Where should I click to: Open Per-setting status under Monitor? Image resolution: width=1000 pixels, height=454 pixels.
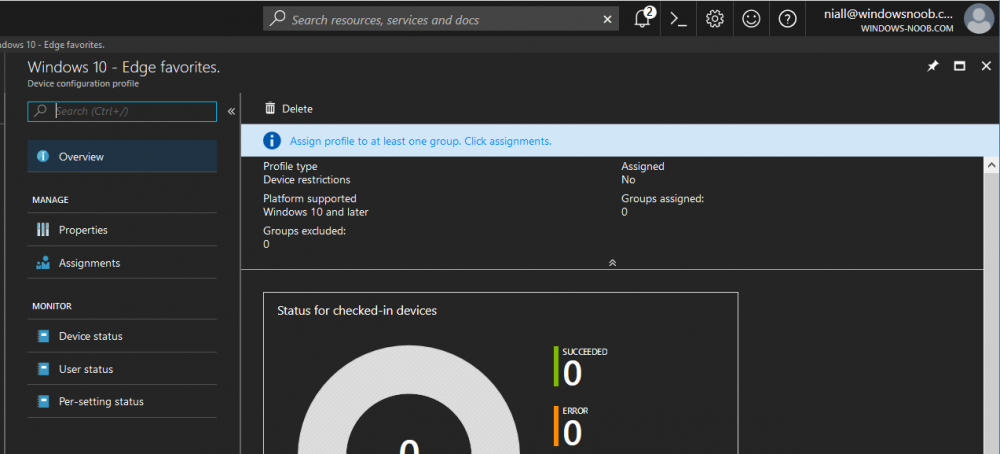[x=122, y=402]
